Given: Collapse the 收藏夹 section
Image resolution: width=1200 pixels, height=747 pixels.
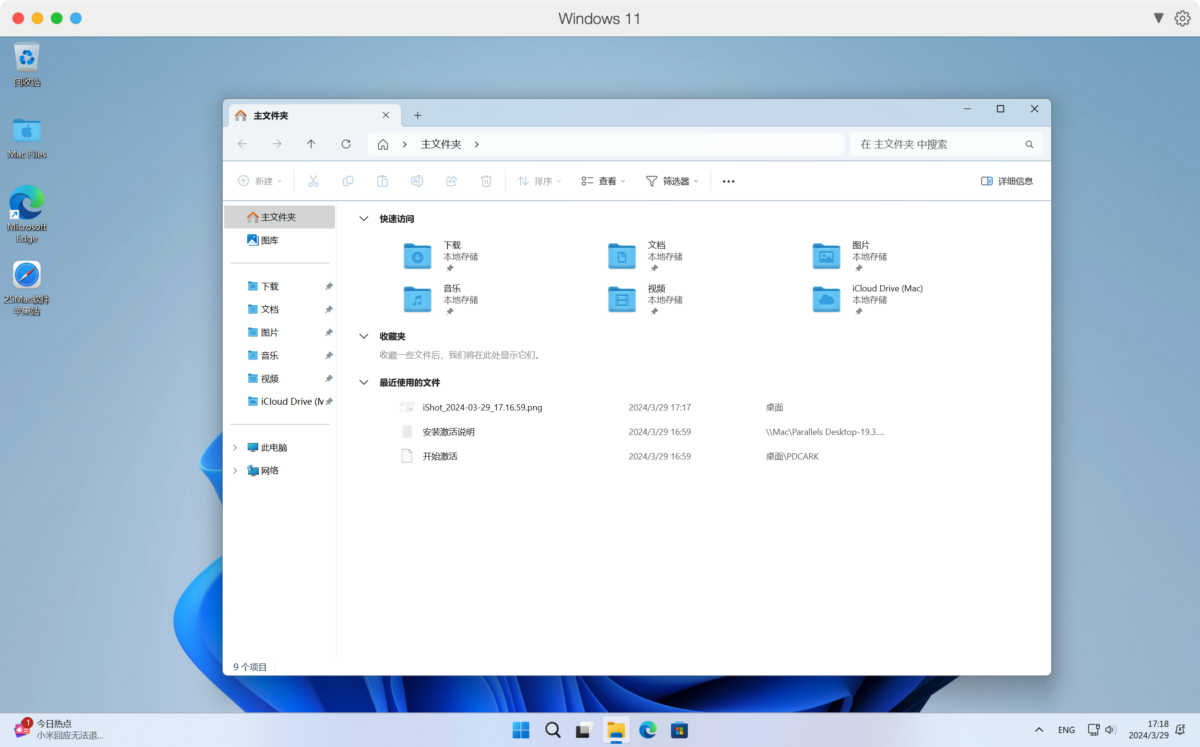Looking at the screenshot, I should click(x=364, y=337).
